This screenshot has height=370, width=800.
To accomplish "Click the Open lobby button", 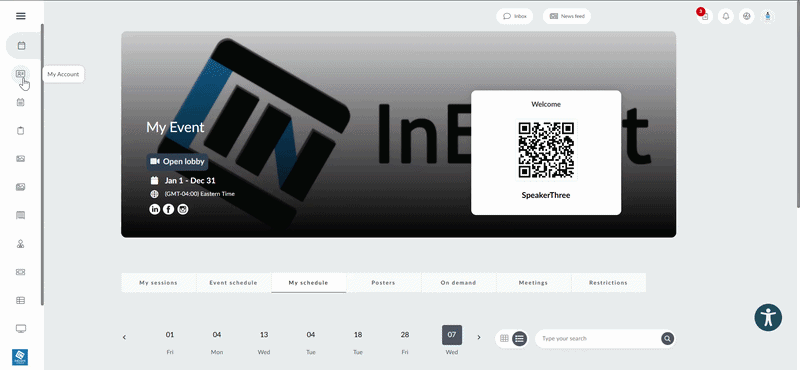I will [177, 162].
